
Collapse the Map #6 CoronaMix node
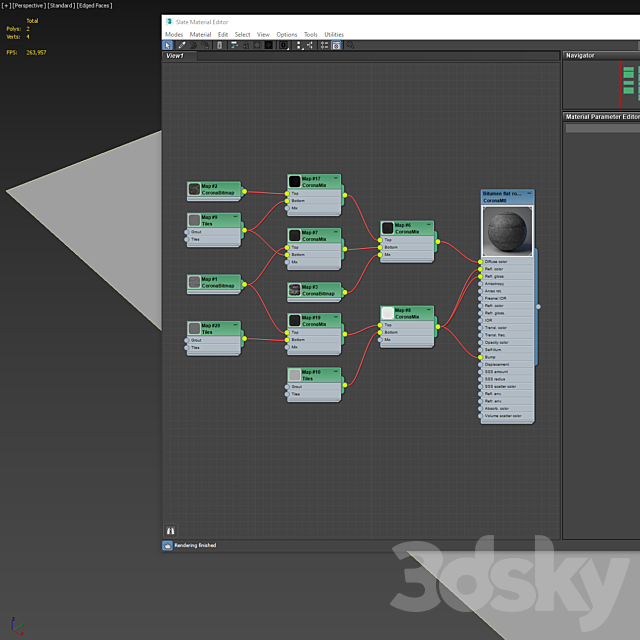tap(429, 224)
